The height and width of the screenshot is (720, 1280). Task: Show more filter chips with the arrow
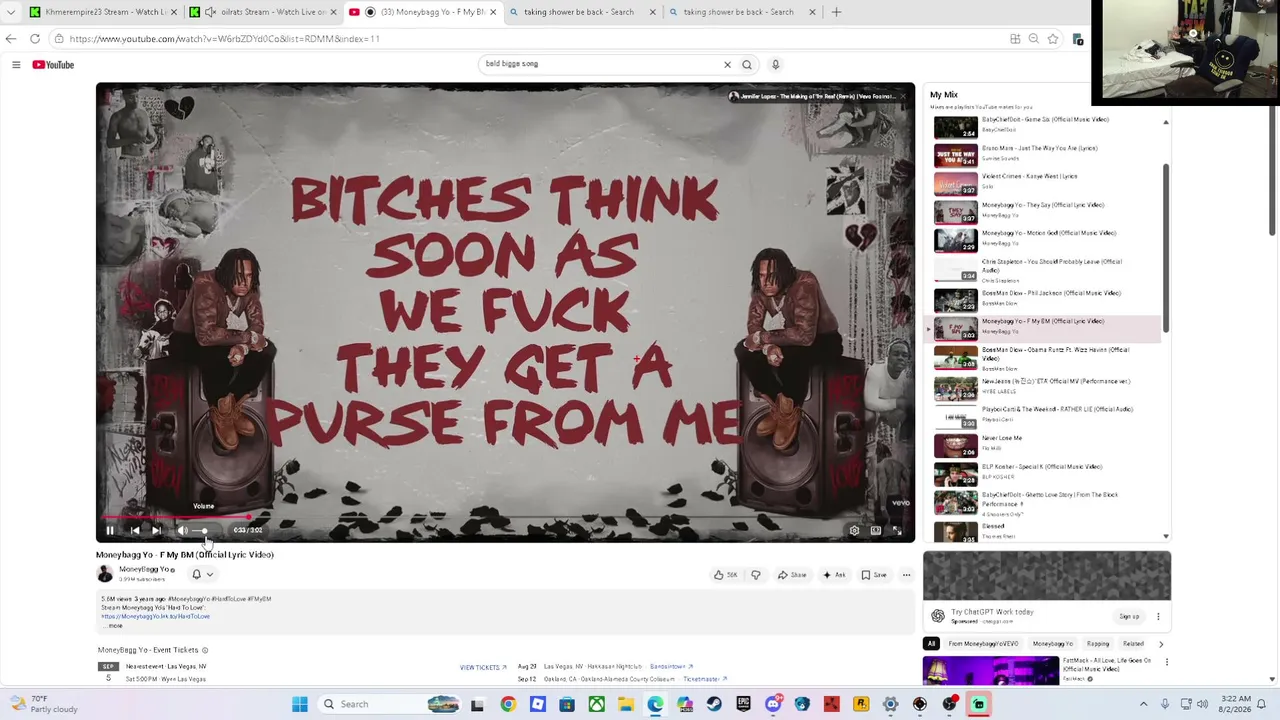coord(1161,644)
